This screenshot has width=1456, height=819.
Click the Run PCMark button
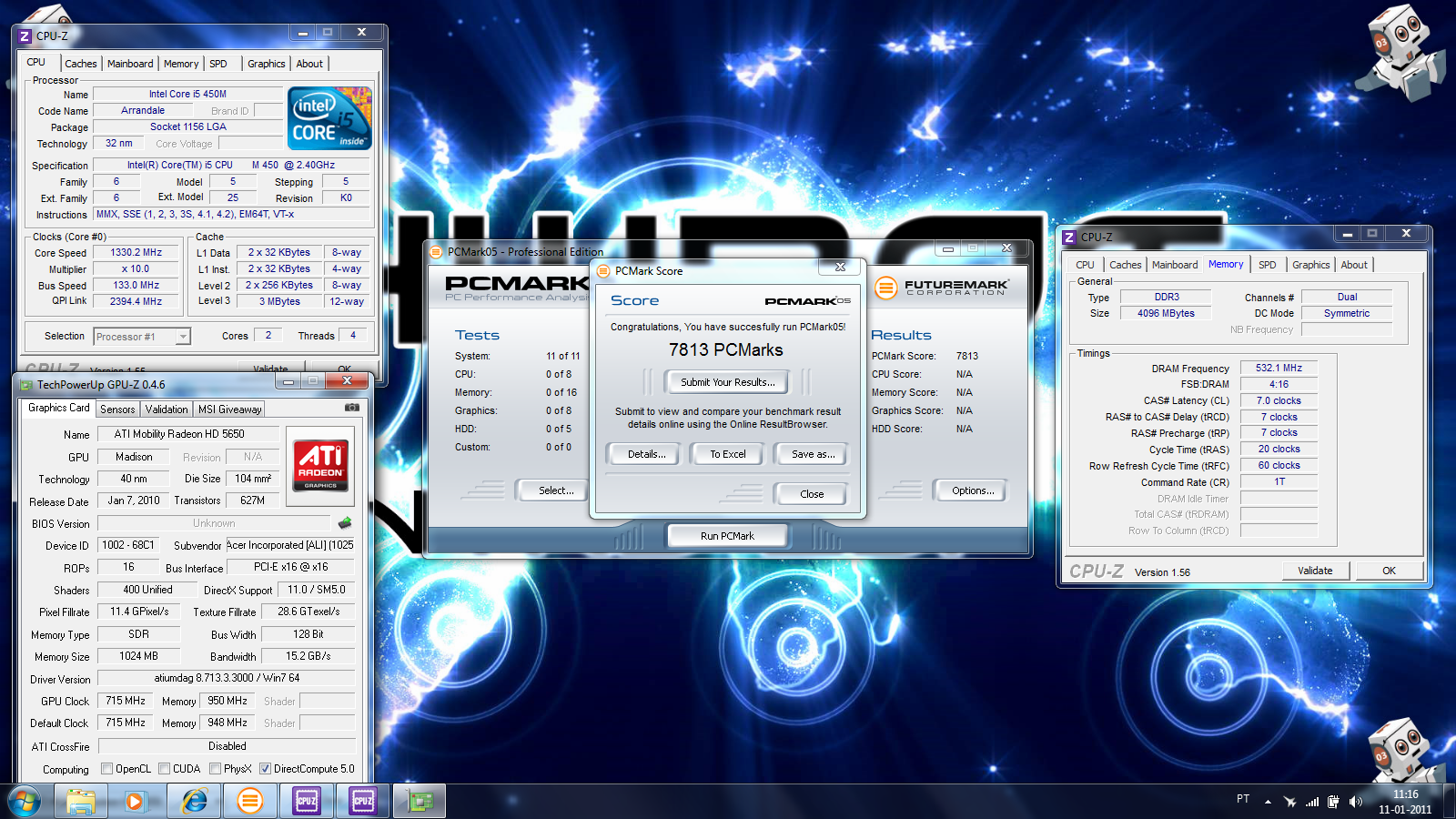click(727, 536)
